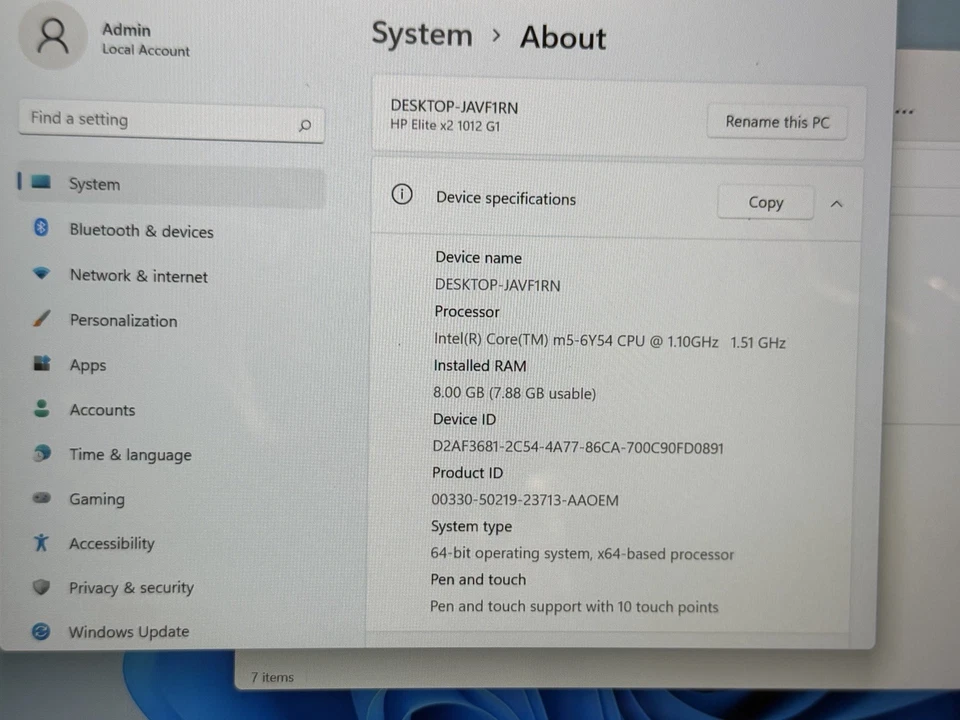
Task: Click the Privacy shield icon
Action: coord(41,587)
